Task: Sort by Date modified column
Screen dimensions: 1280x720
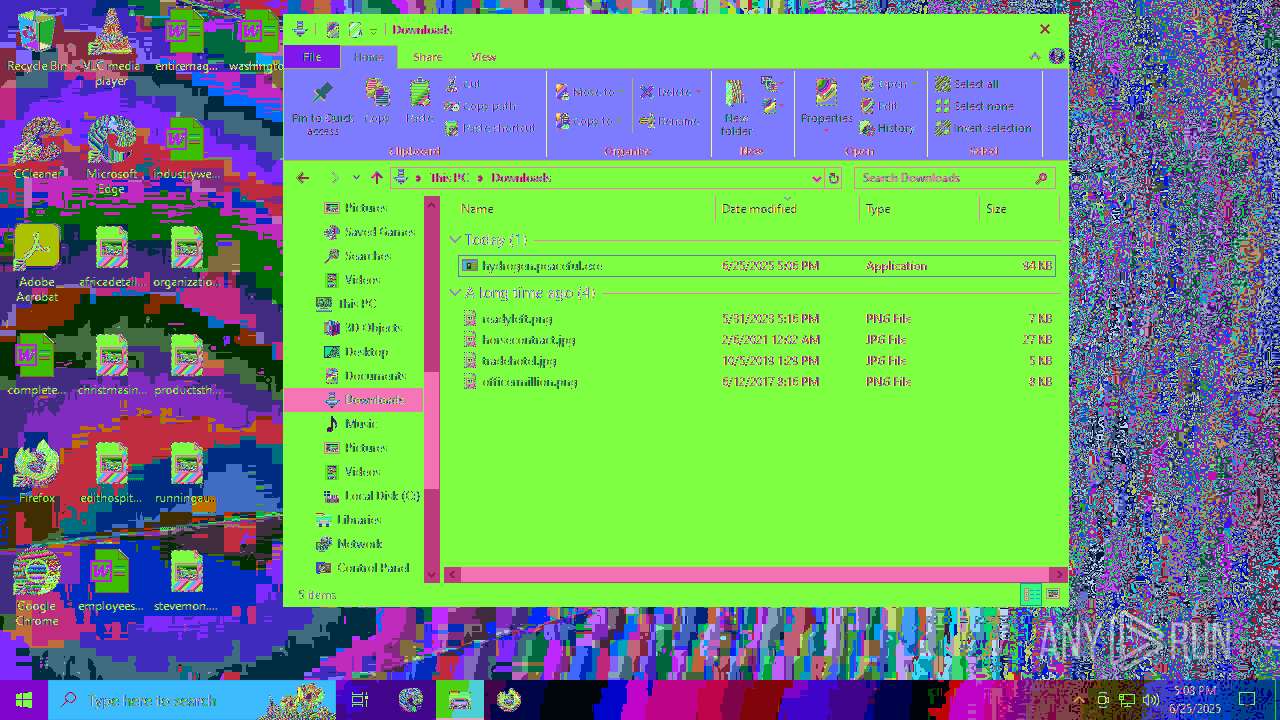Action: [788, 209]
